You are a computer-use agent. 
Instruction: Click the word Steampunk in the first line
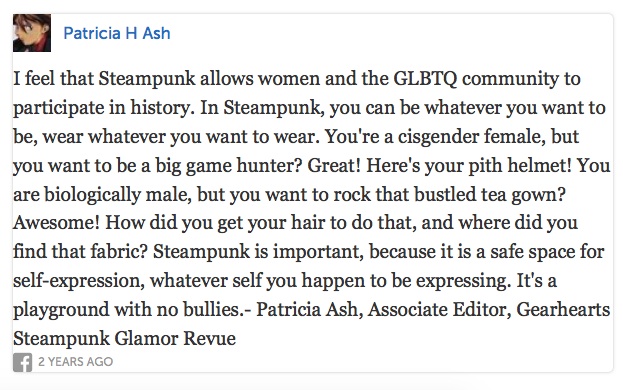coord(147,79)
